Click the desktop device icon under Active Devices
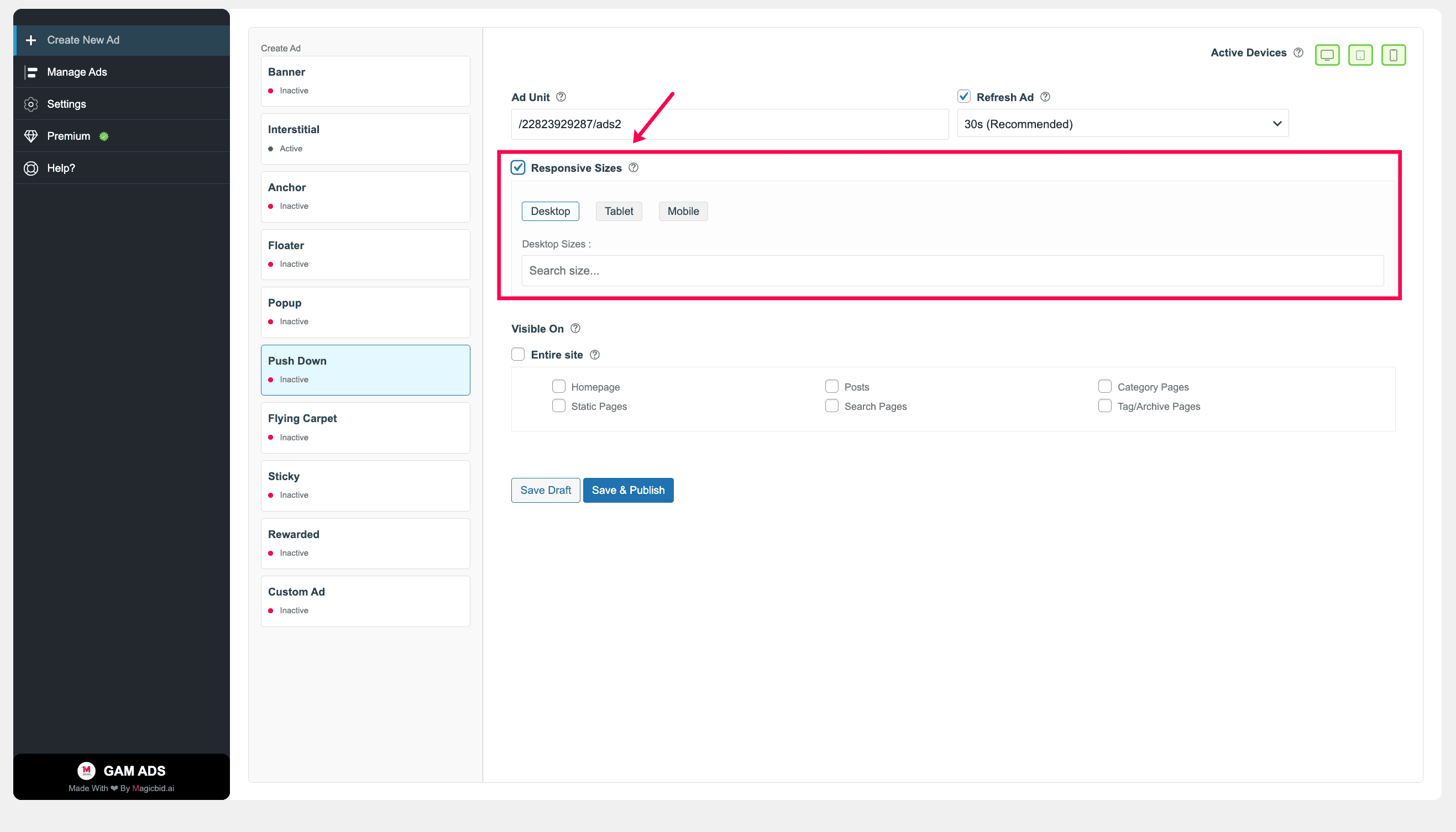Viewport: 1456px width, 832px height. [1327, 55]
